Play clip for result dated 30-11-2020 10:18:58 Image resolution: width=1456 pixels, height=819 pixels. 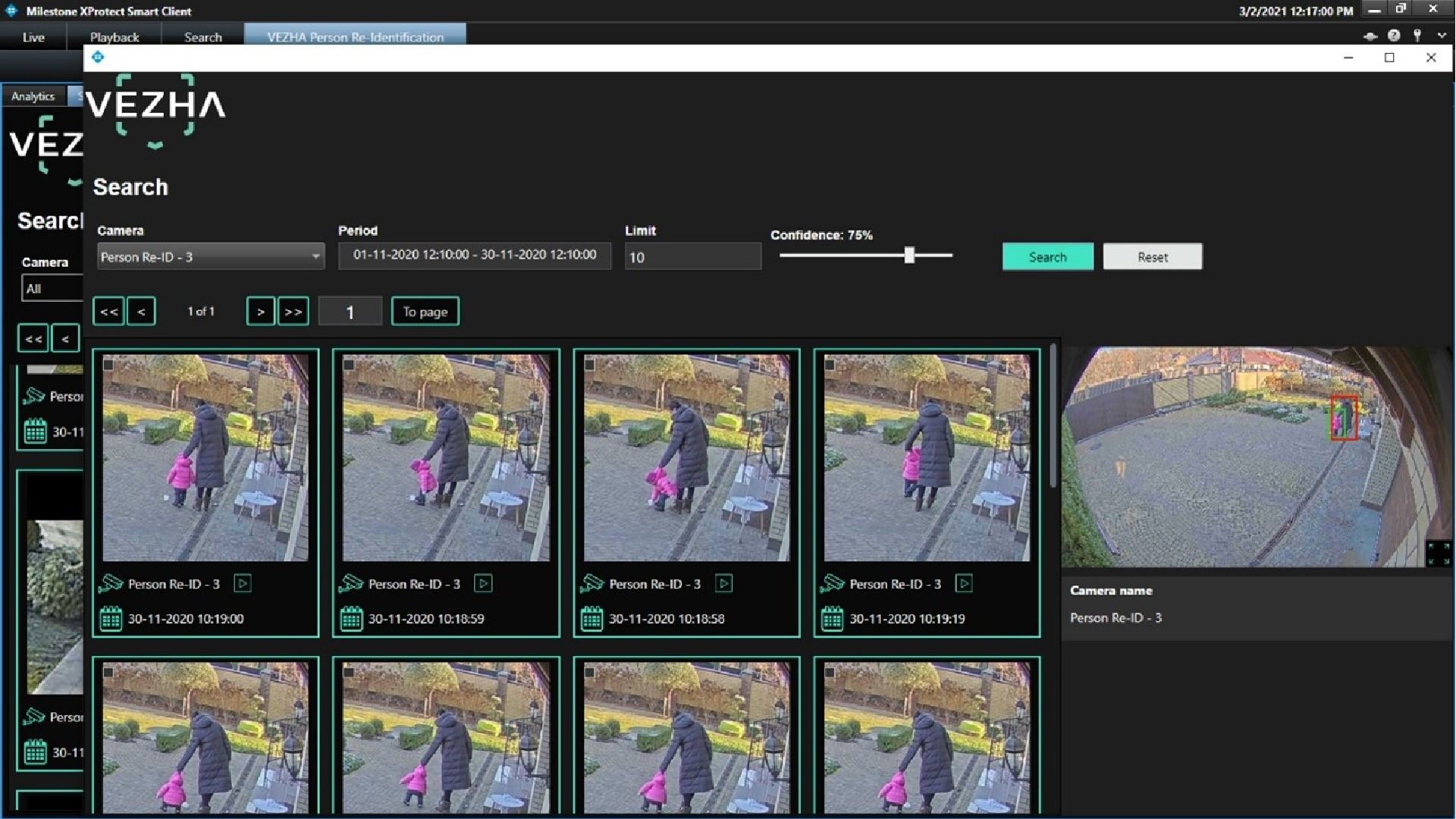723,583
